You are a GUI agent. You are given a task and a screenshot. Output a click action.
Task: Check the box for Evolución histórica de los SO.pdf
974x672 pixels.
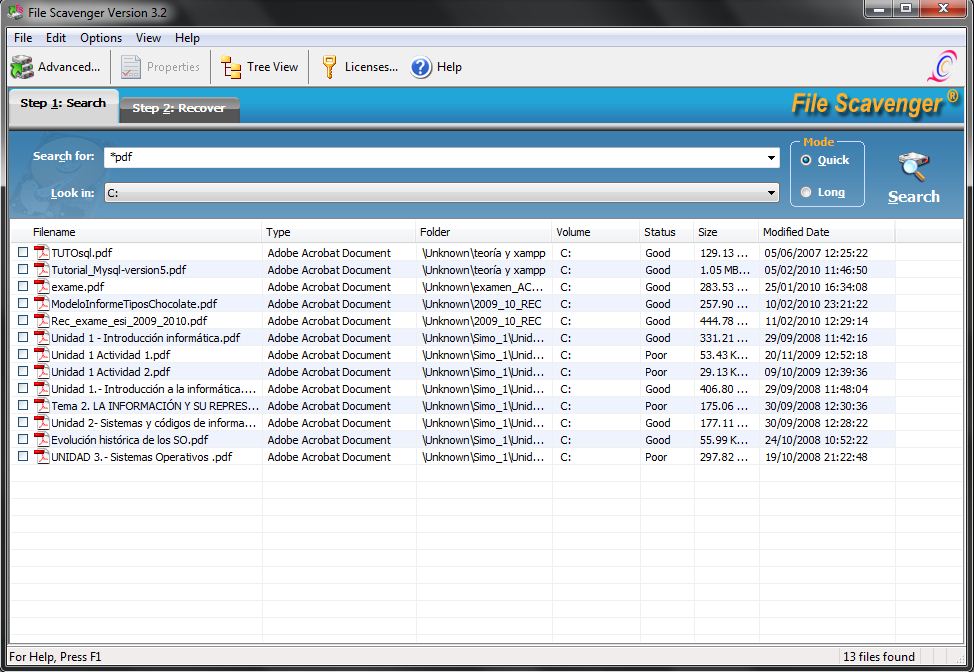23,439
